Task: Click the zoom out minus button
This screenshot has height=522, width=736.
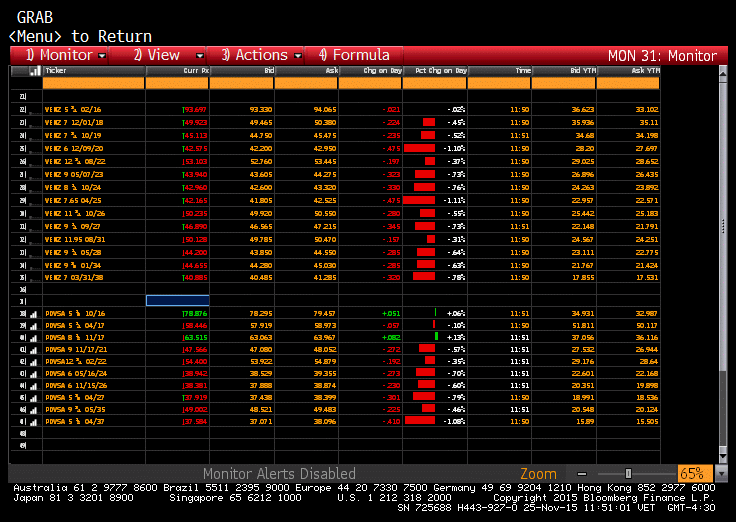Action: [582, 474]
